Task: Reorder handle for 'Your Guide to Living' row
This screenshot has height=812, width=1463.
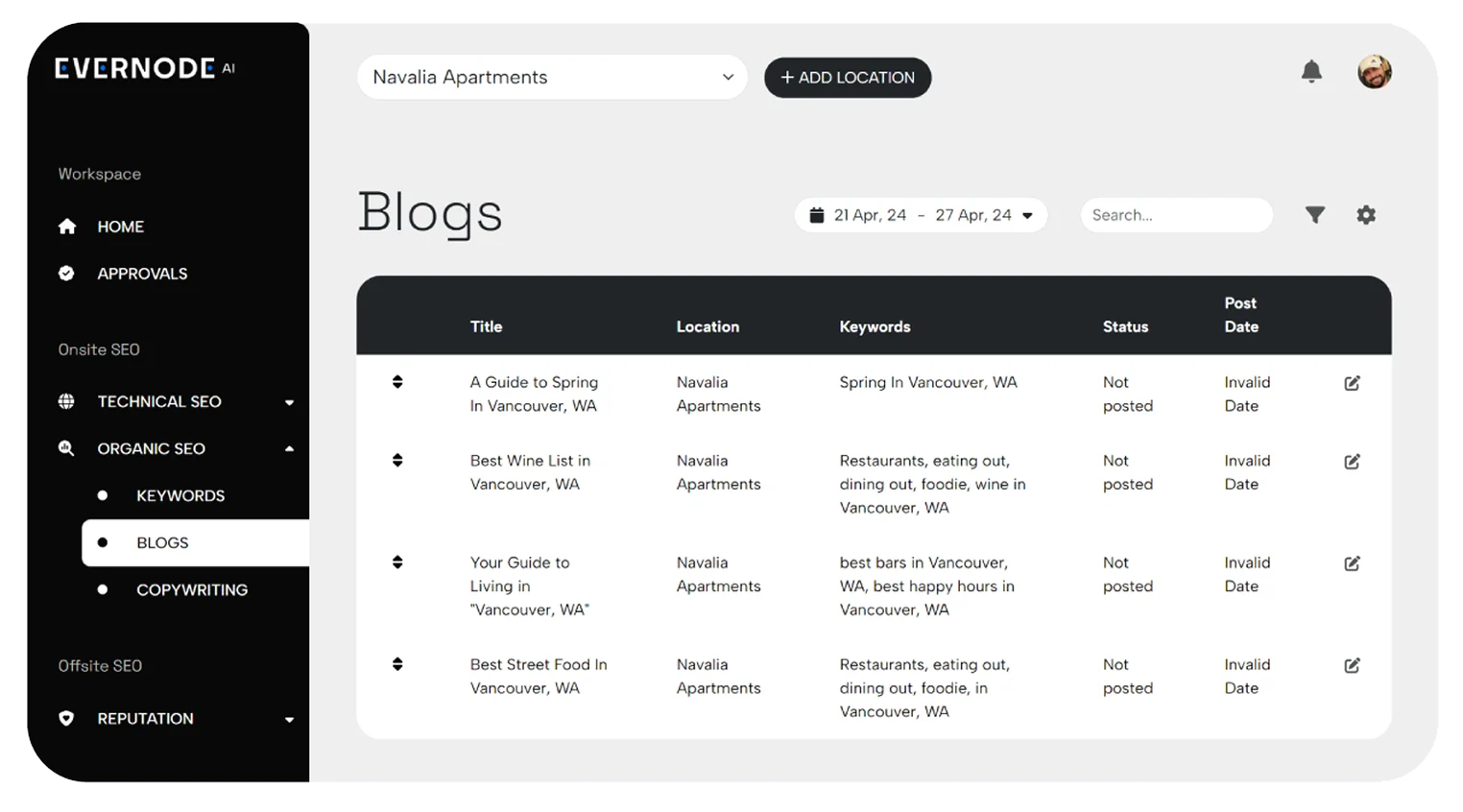Action: pyautogui.click(x=397, y=562)
